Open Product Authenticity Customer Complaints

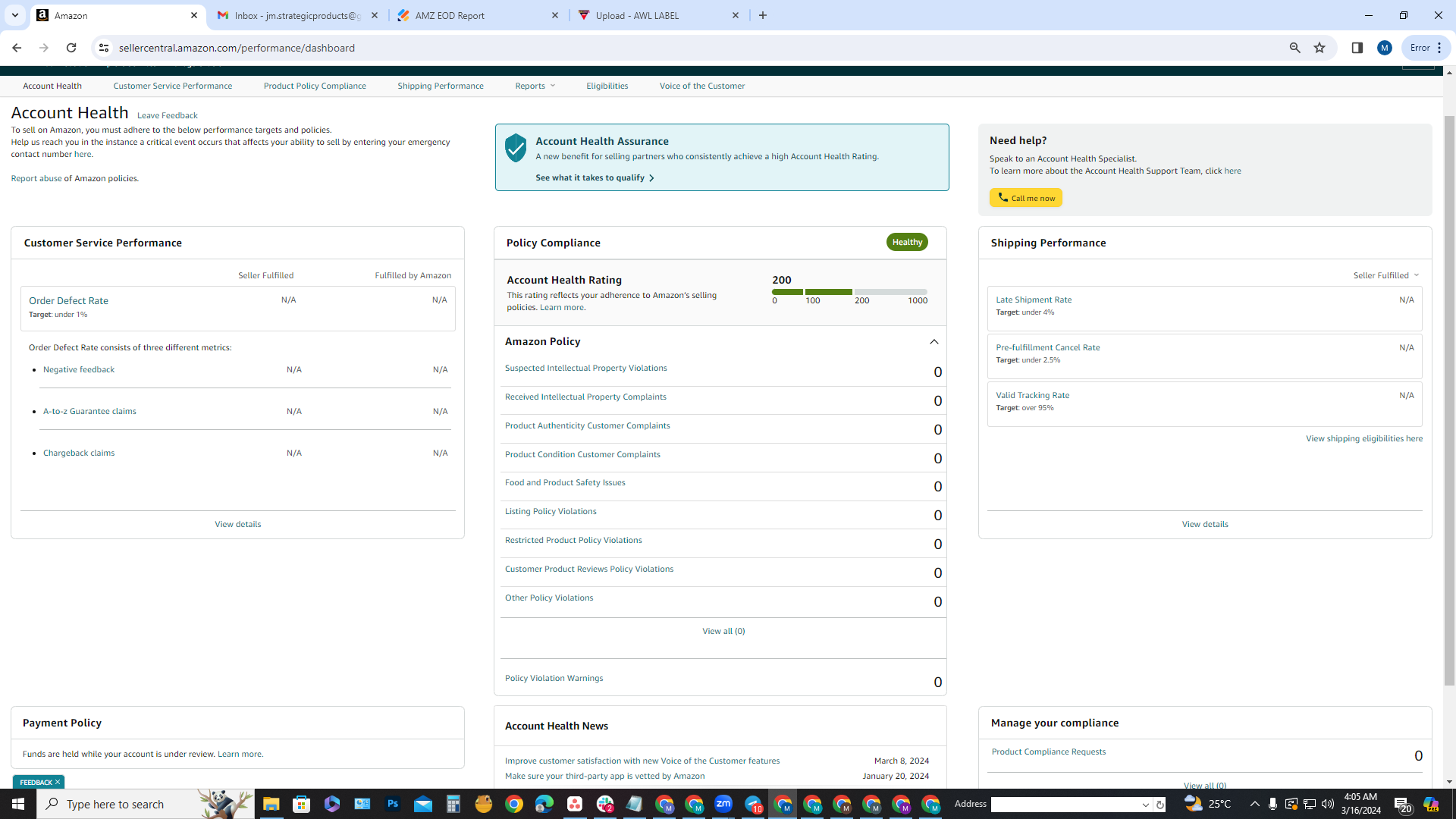point(588,425)
